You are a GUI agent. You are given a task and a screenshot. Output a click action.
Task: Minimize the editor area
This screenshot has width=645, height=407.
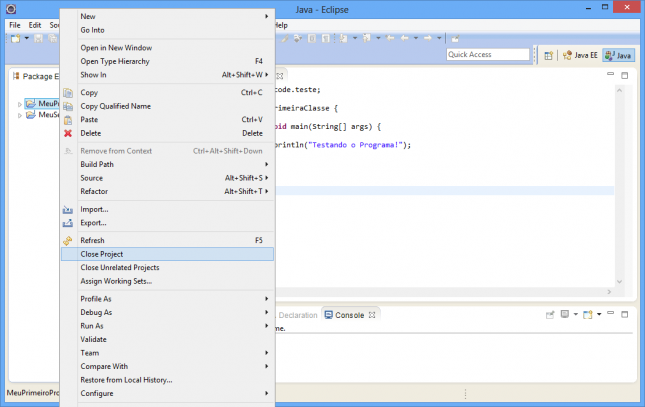coord(610,74)
